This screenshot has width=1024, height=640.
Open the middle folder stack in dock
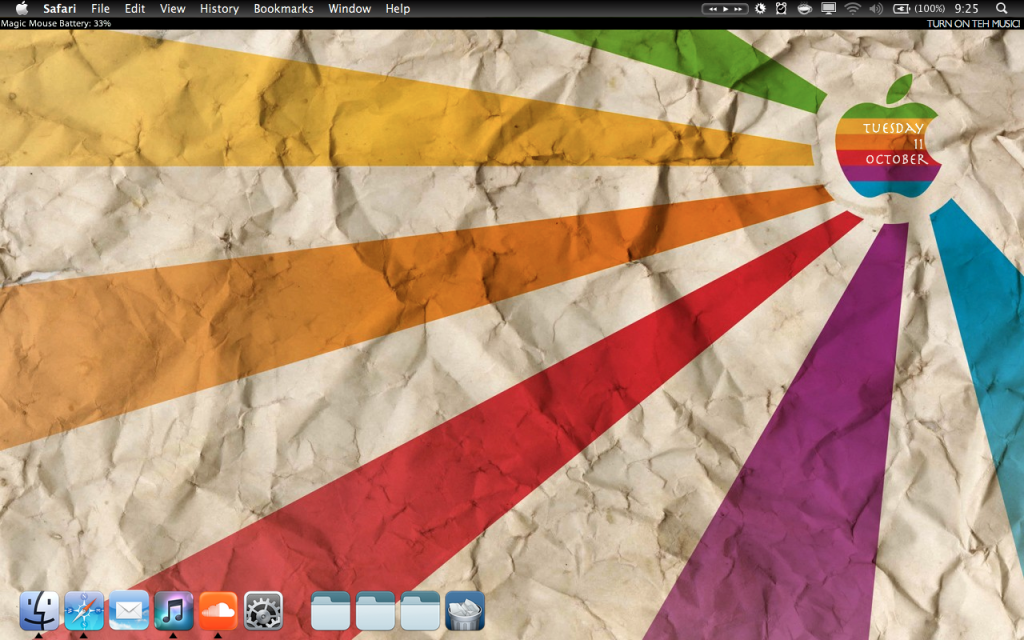pyautogui.click(x=376, y=611)
